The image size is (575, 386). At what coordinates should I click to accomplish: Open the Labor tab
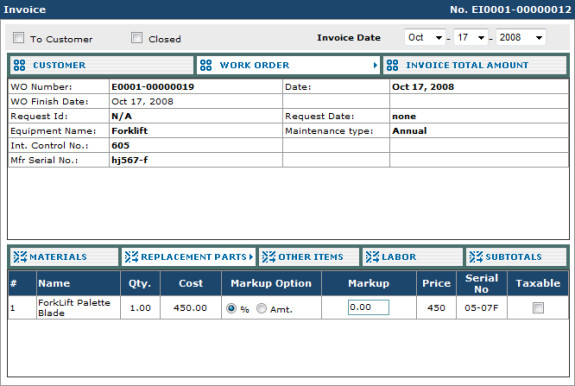(413, 257)
